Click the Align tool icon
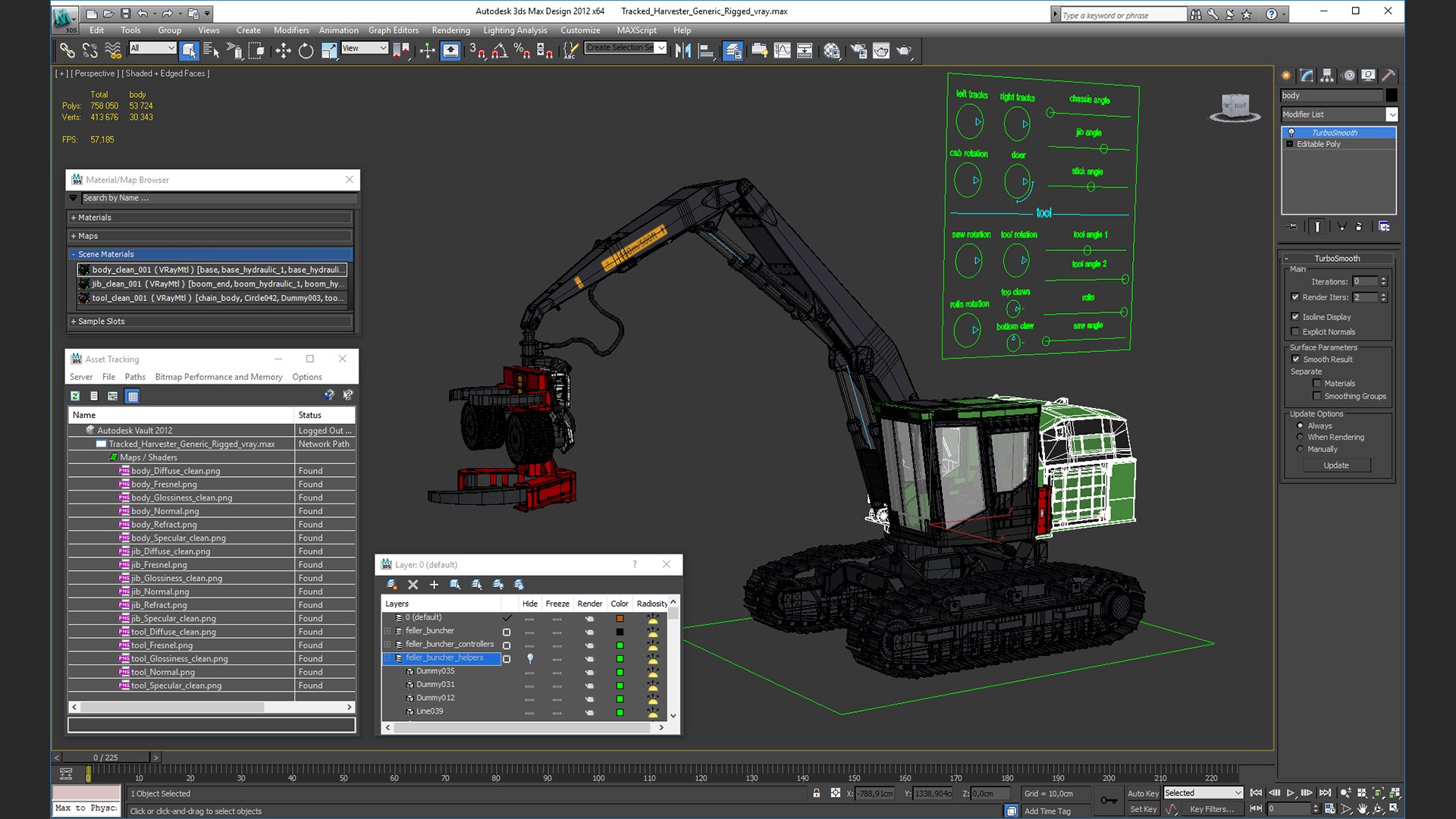 706,51
